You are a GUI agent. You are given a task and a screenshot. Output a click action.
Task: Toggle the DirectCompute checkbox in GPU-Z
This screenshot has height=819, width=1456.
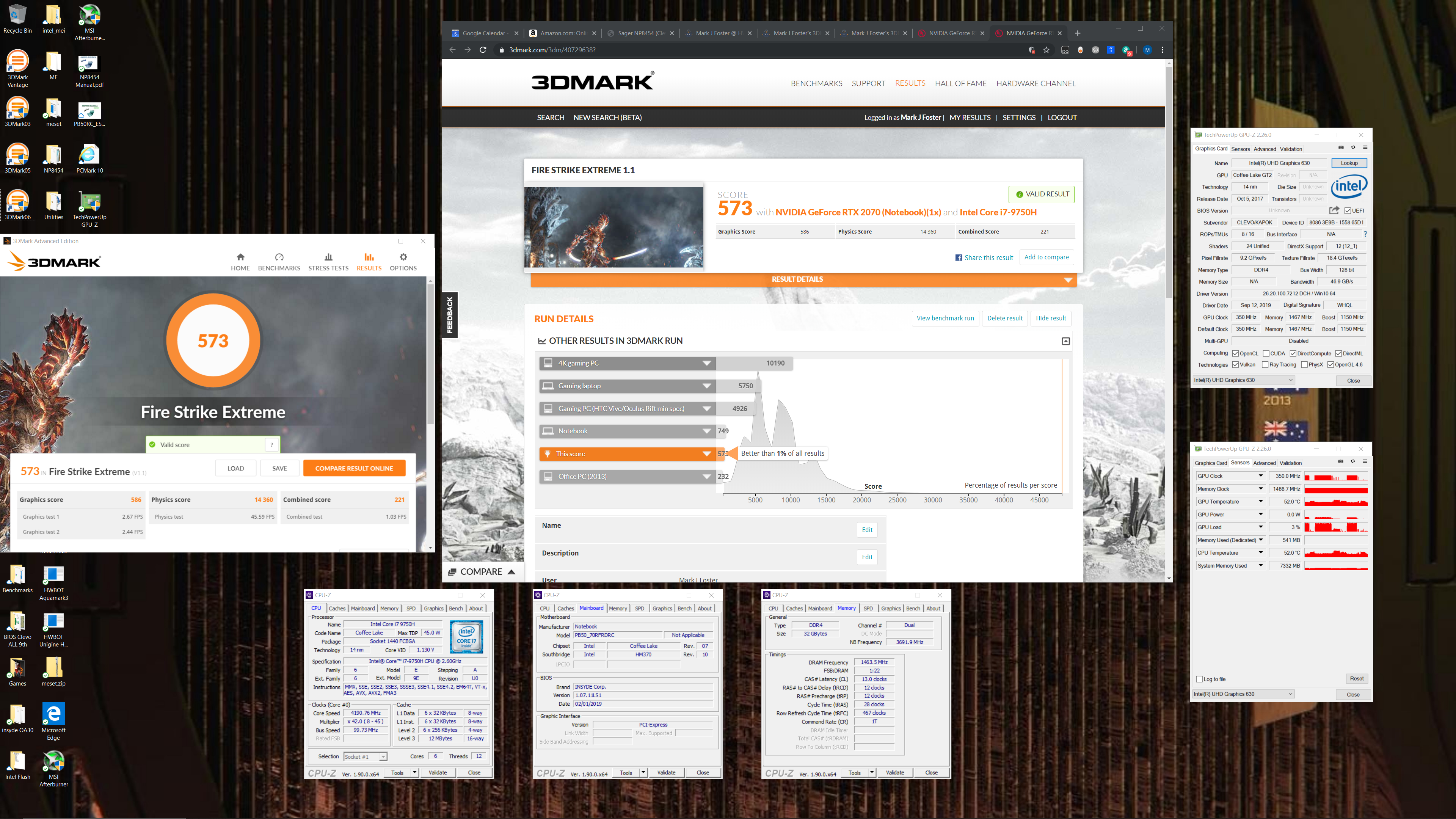[1293, 353]
